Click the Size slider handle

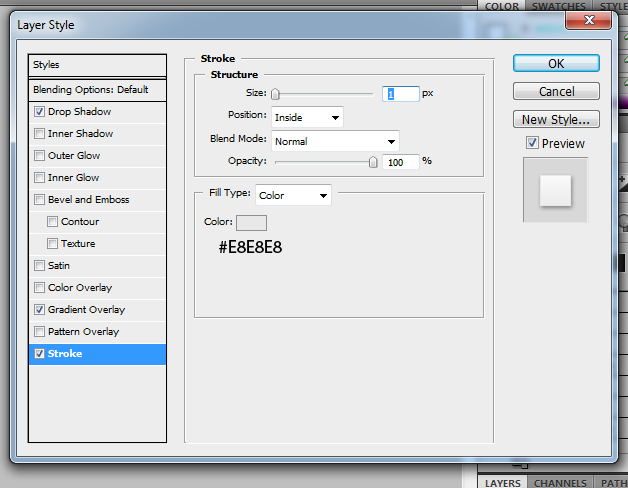coord(275,94)
